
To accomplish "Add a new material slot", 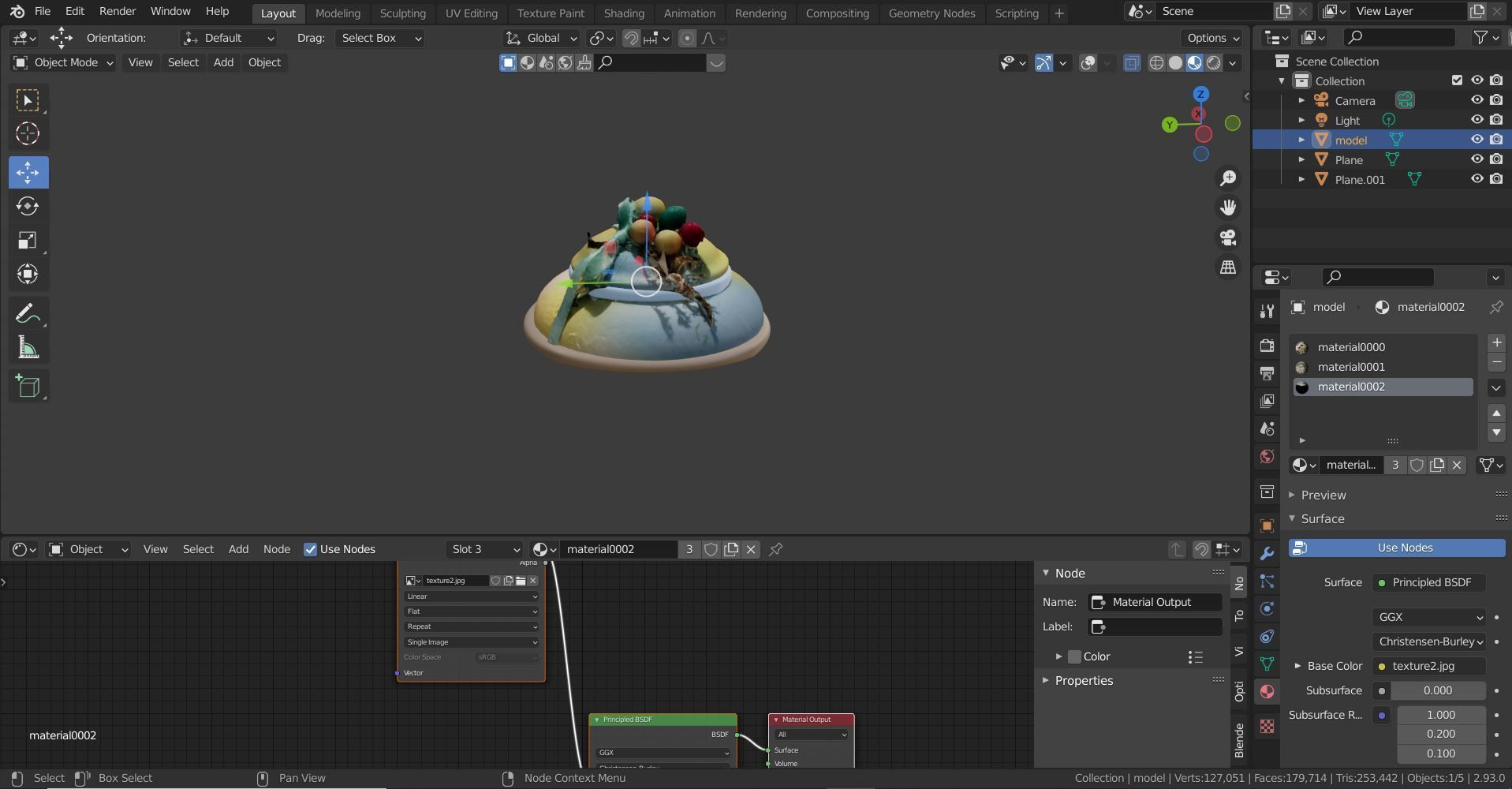I will coord(1496,342).
